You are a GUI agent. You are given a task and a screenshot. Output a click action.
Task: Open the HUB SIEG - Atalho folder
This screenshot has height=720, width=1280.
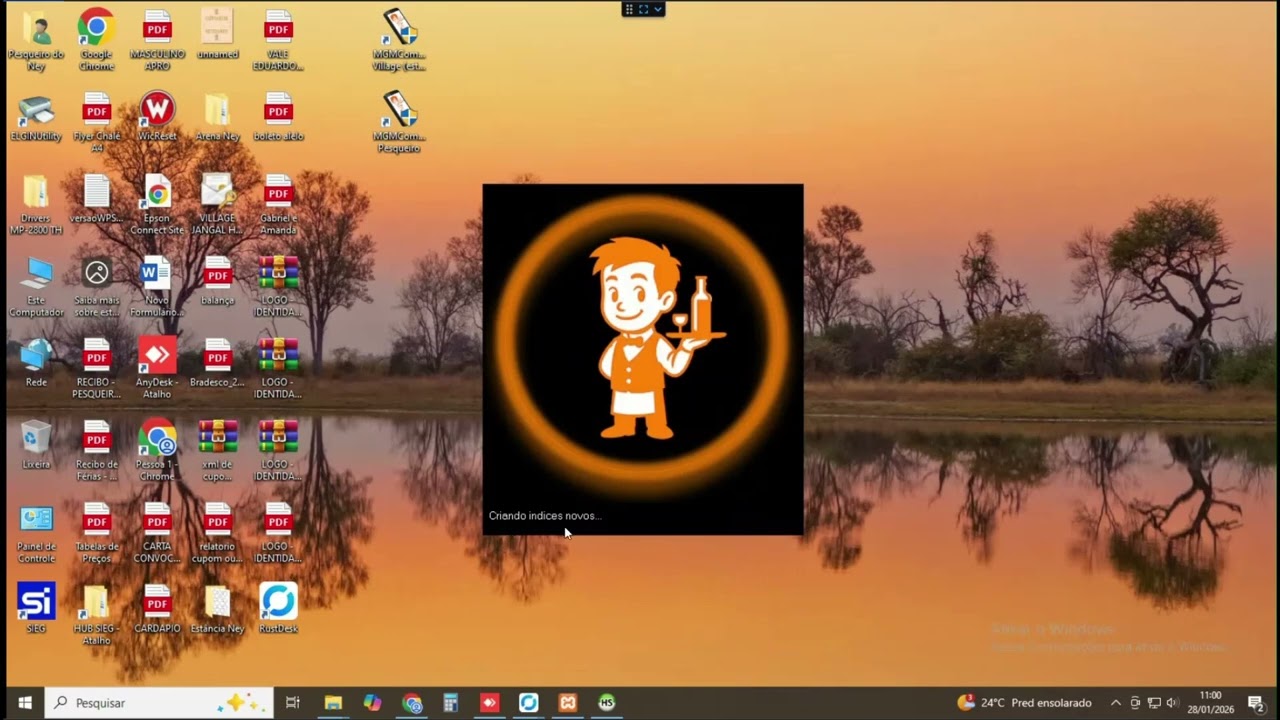point(97,615)
